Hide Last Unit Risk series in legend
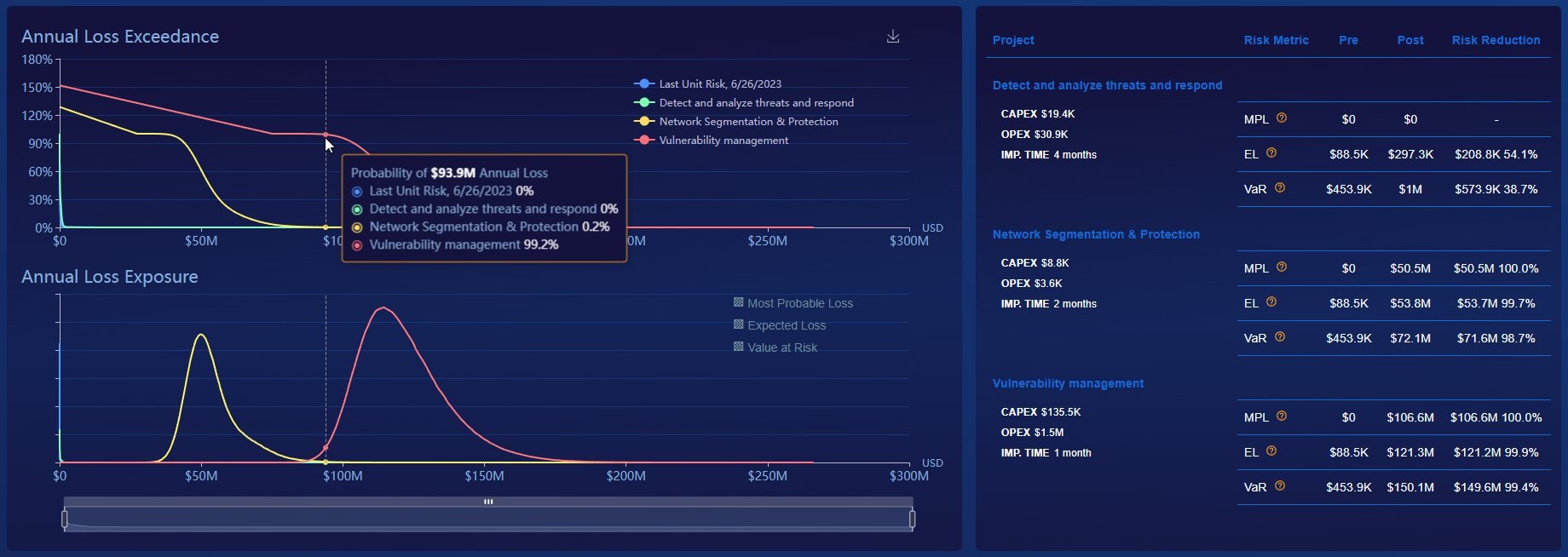The image size is (1568, 557). click(x=707, y=83)
